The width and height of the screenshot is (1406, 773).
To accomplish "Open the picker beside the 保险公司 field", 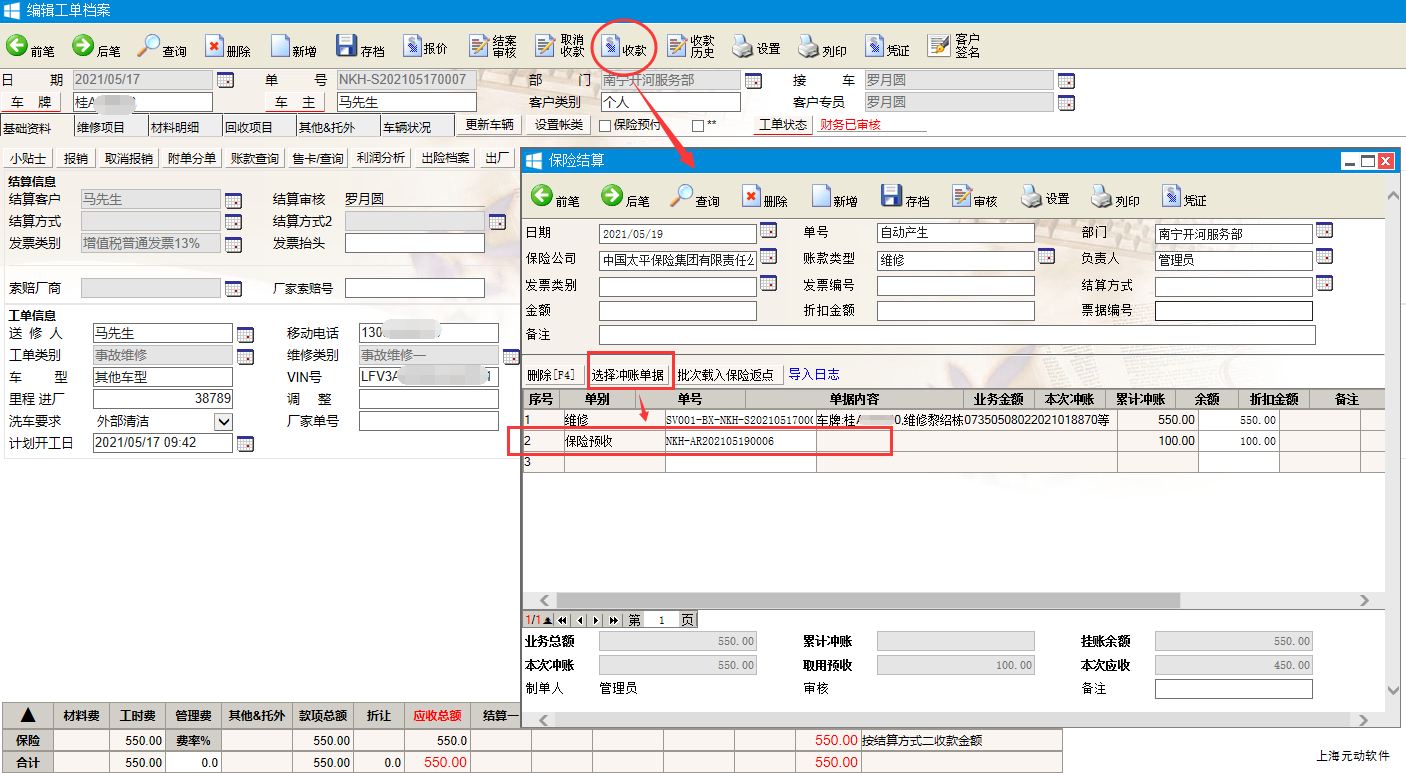I will tap(767, 256).
